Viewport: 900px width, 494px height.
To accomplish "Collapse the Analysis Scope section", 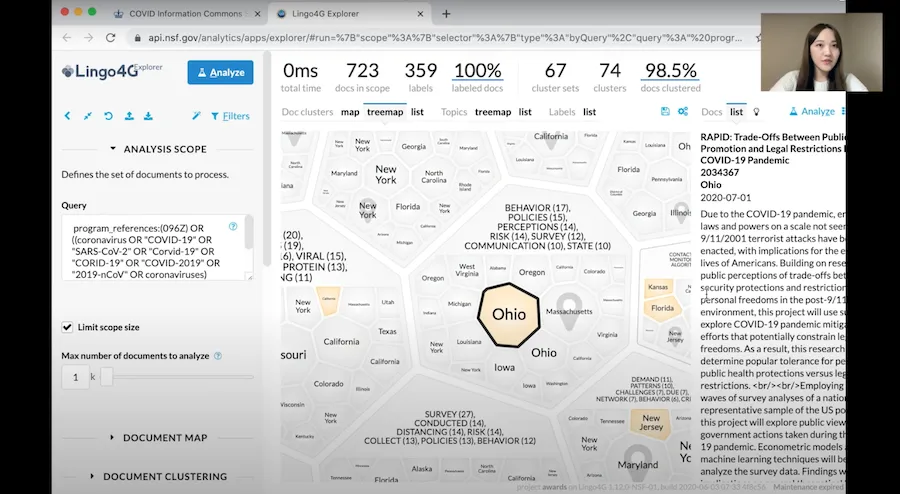I will coord(158,149).
